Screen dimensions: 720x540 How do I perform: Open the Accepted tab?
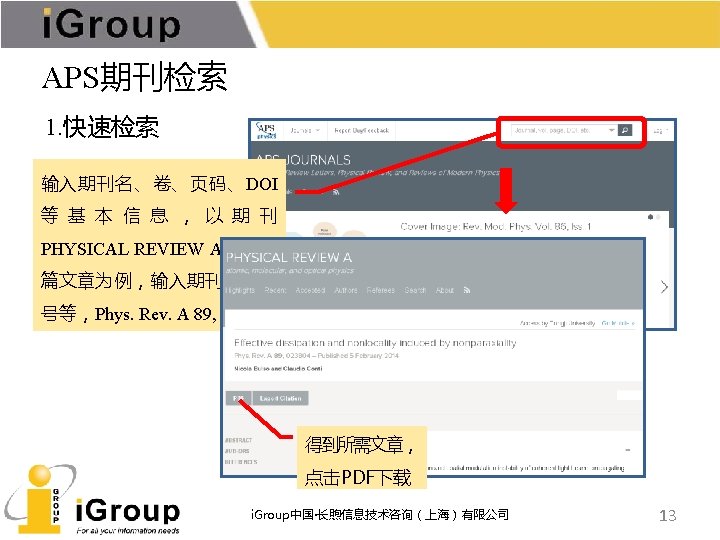click(x=310, y=290)
